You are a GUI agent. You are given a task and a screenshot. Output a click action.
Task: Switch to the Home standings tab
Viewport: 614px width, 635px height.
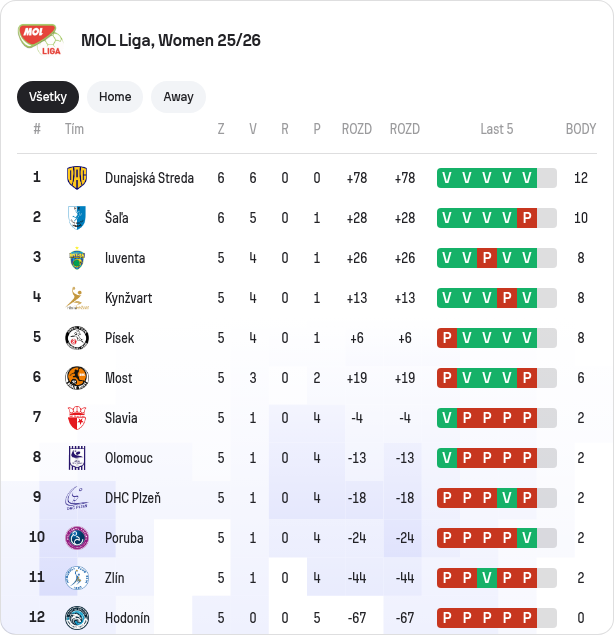click(x=115, y=97)
